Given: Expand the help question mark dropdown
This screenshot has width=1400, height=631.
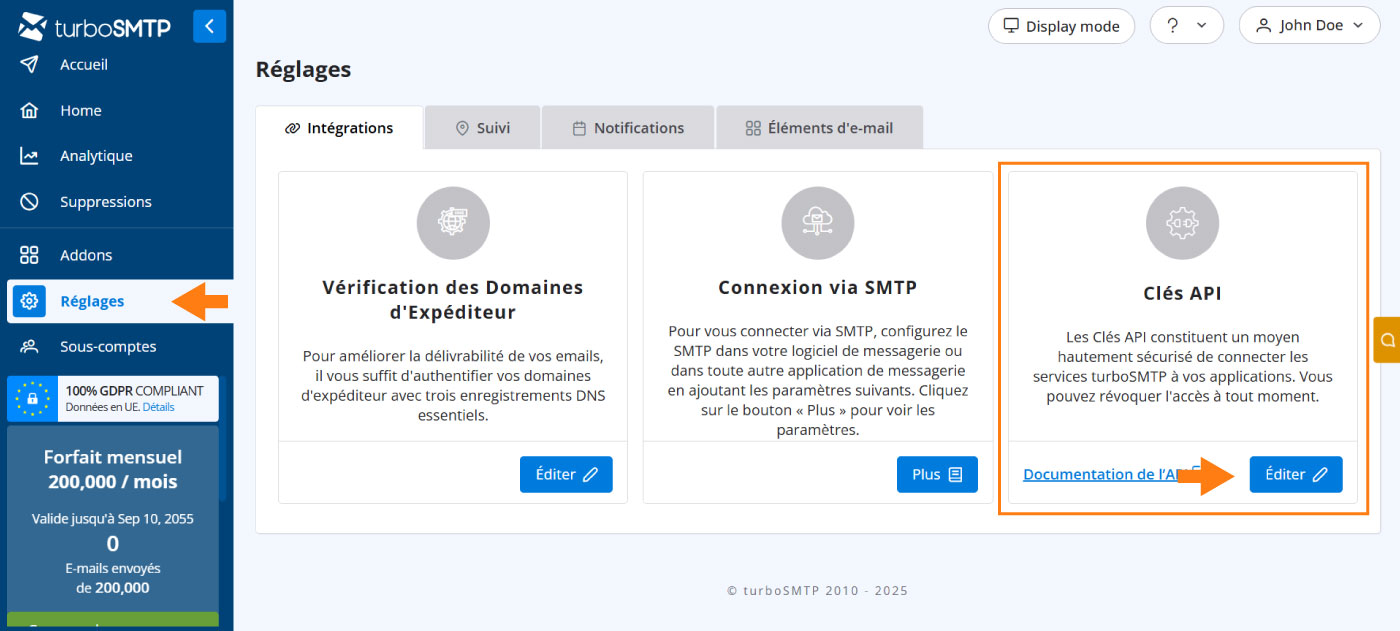Looking at the screenshot, I should point(1186,26).
